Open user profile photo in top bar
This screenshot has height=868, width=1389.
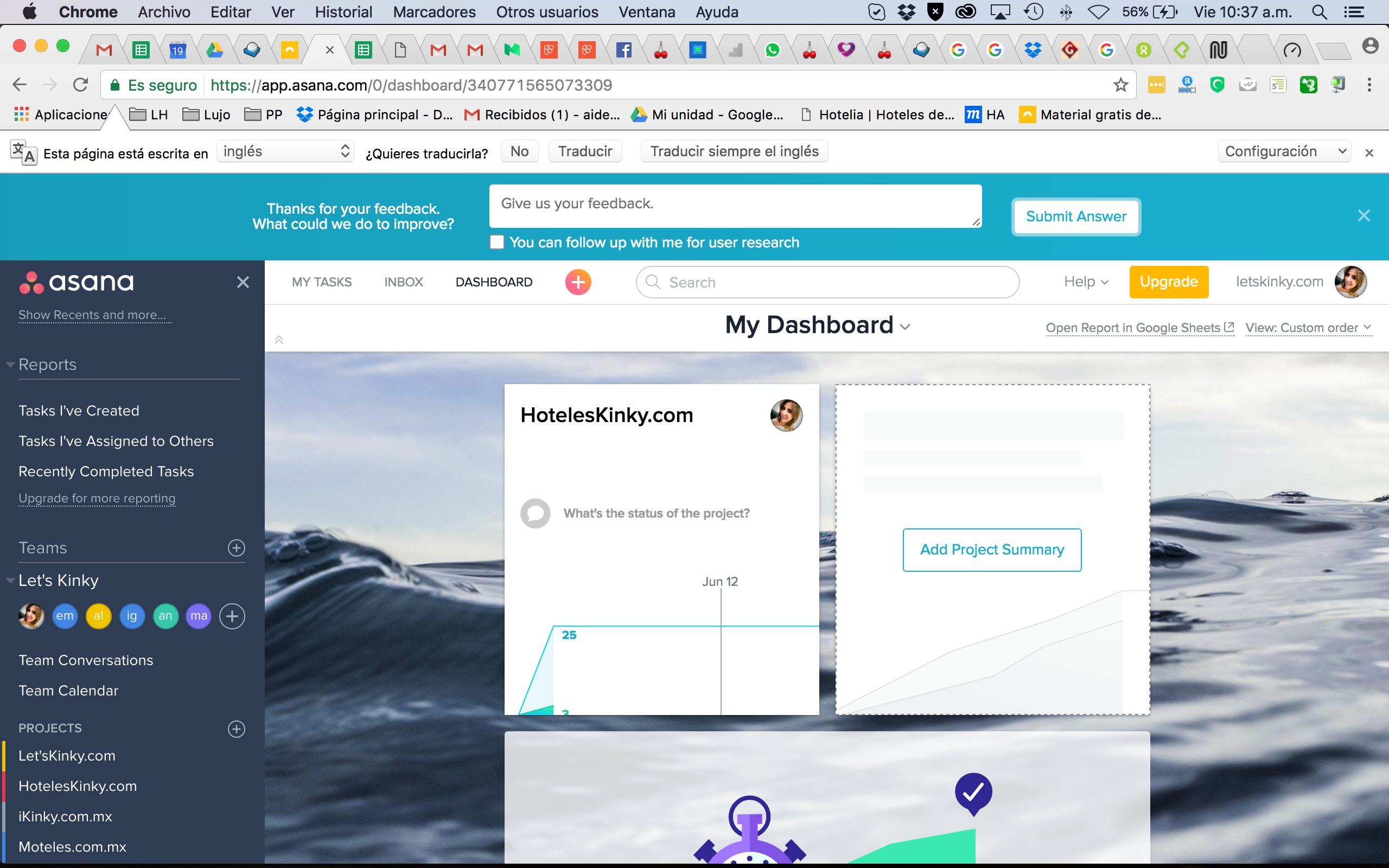coord(1350,282)
